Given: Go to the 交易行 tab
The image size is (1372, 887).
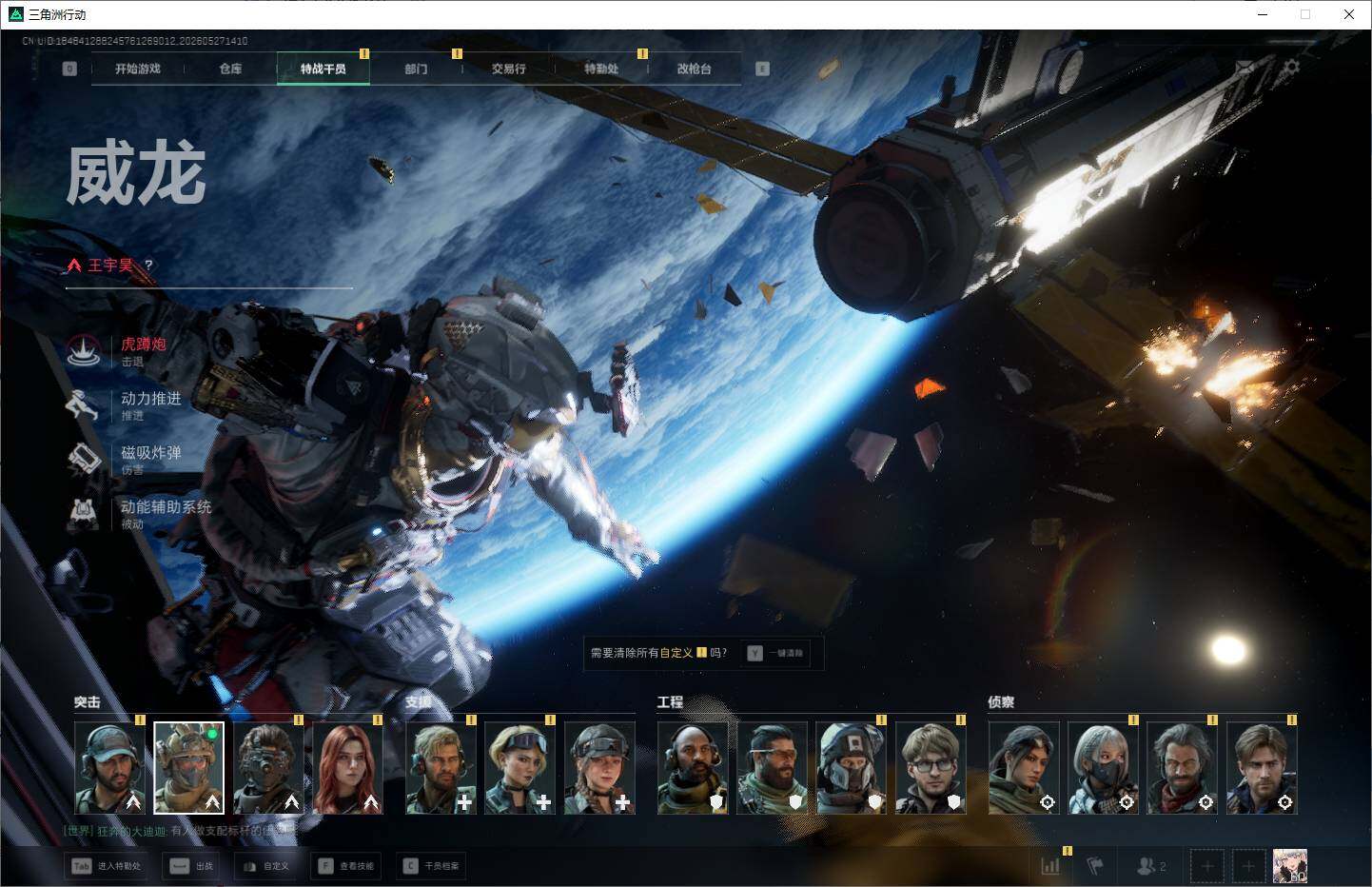Looking at the screenshot, I should 509,69.
